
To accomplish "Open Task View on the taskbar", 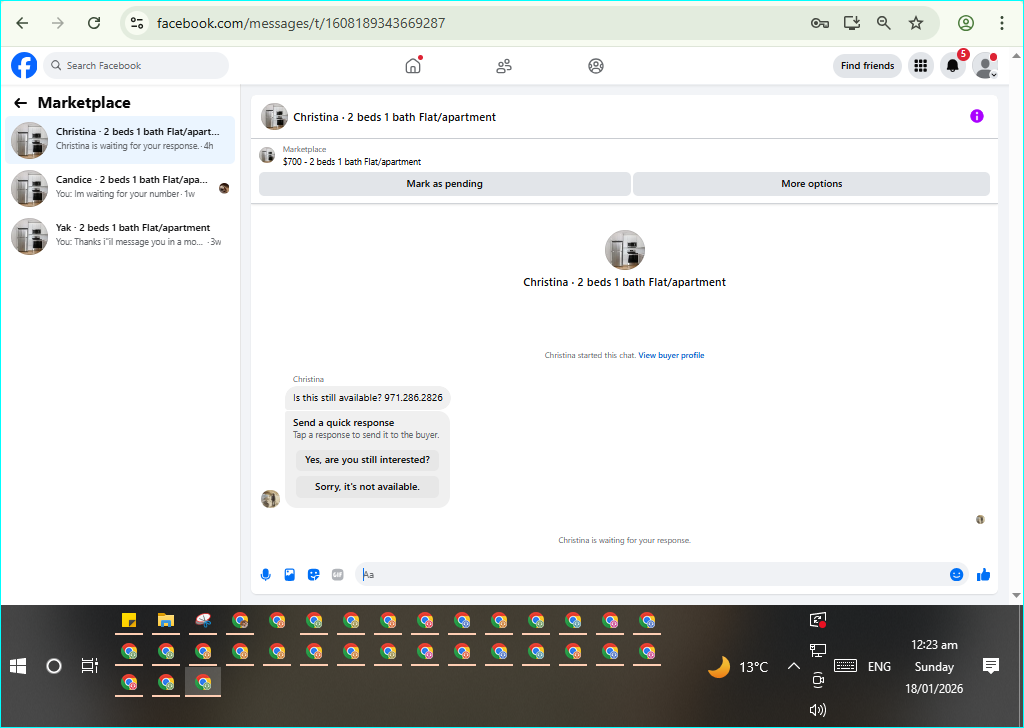I will click(89, 667).
